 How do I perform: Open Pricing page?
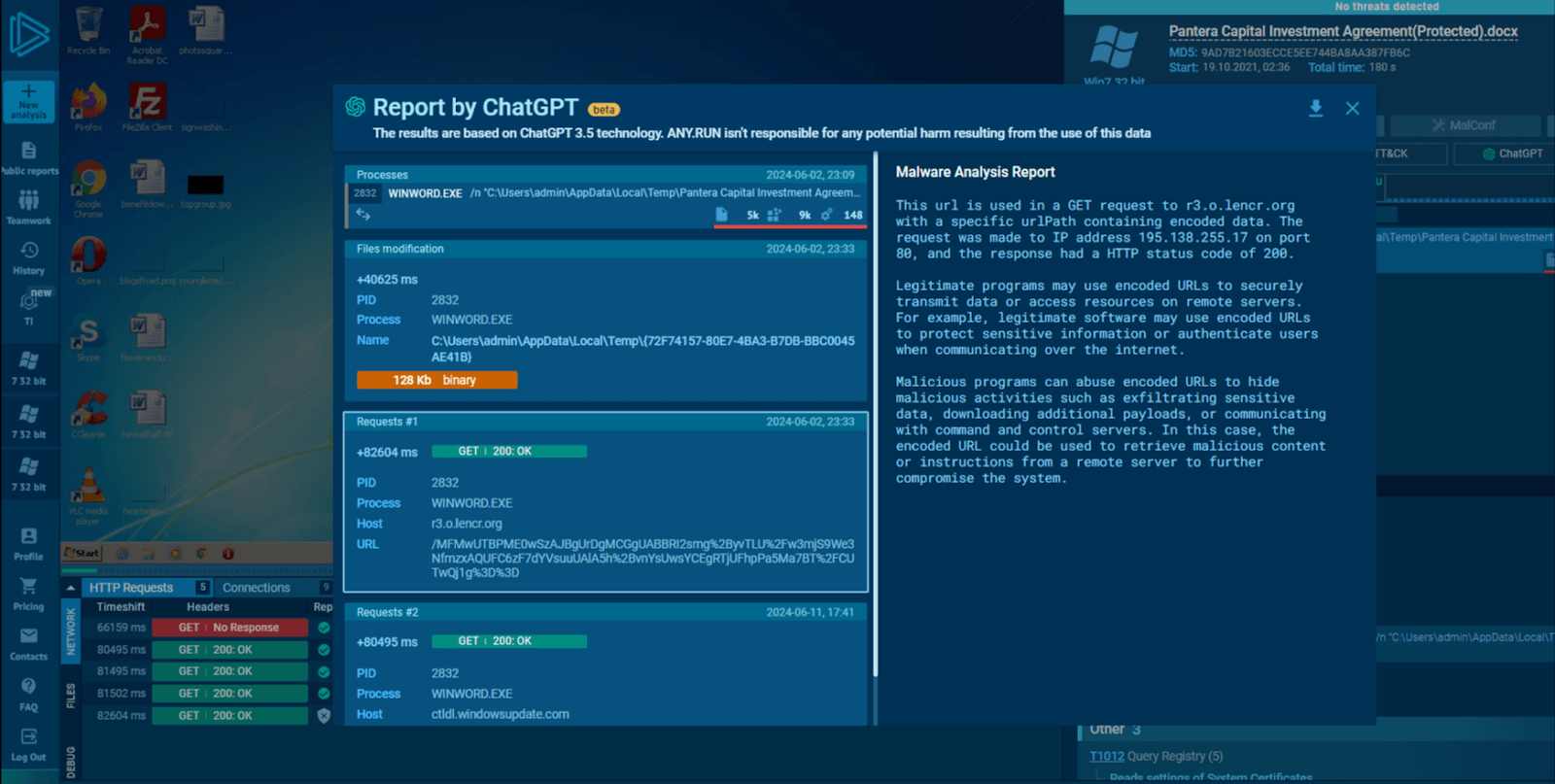[x=29, y=594]
